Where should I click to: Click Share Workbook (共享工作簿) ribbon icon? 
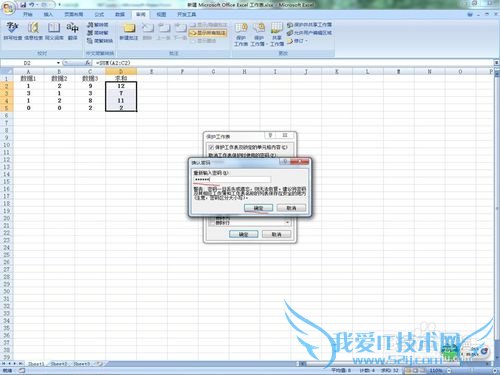(277, 34)
